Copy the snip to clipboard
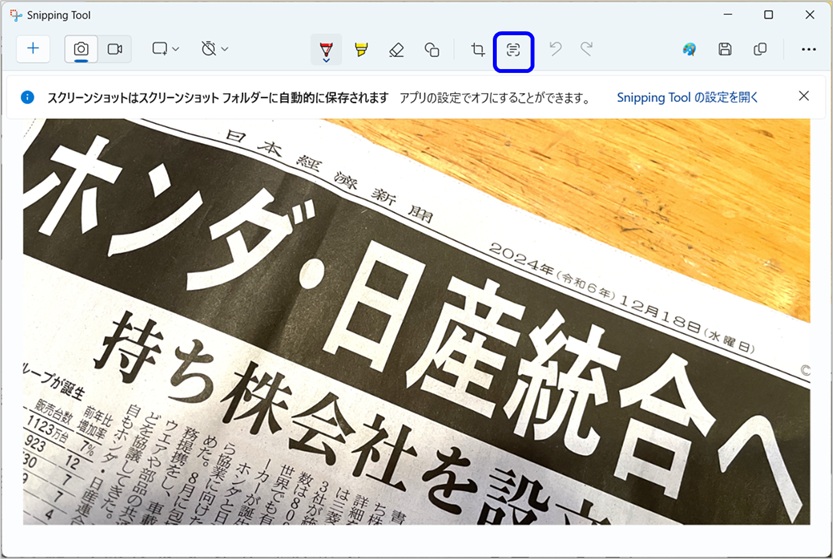Image resolution: width=833 pixels, height=559 pixels. point(760,49)
